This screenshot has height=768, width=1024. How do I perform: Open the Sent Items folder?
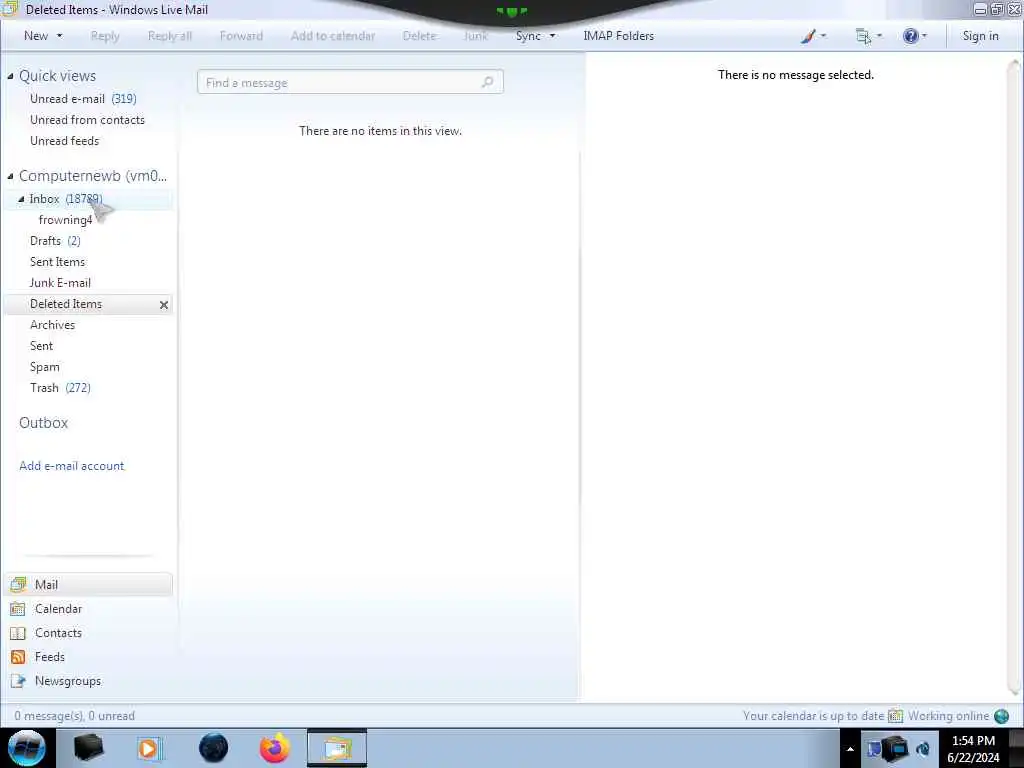[57, 262]
